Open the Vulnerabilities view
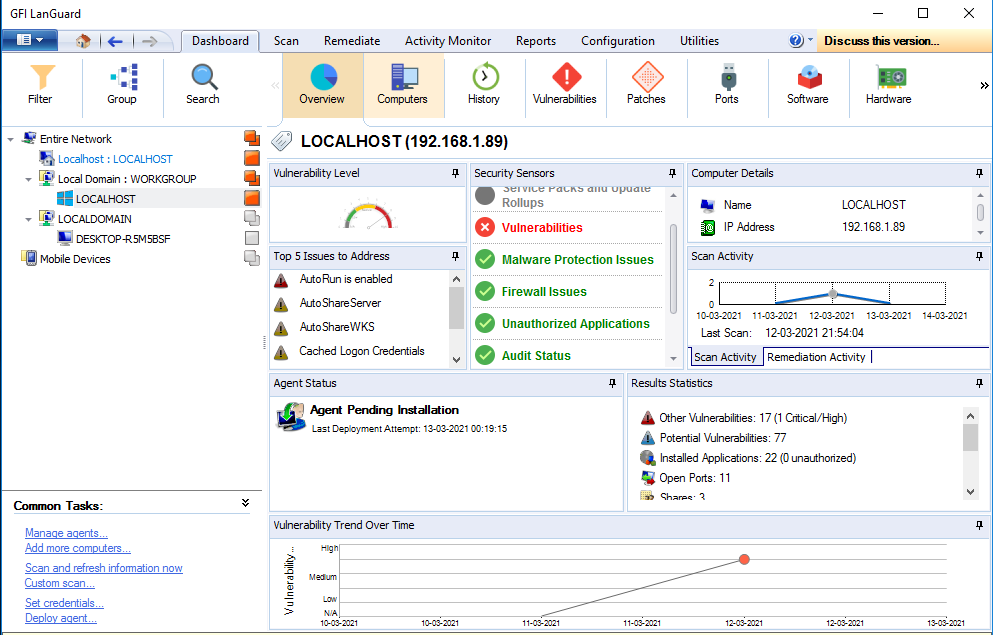The height and width of the screenshot is (635, 993). (x=565, y=85)
